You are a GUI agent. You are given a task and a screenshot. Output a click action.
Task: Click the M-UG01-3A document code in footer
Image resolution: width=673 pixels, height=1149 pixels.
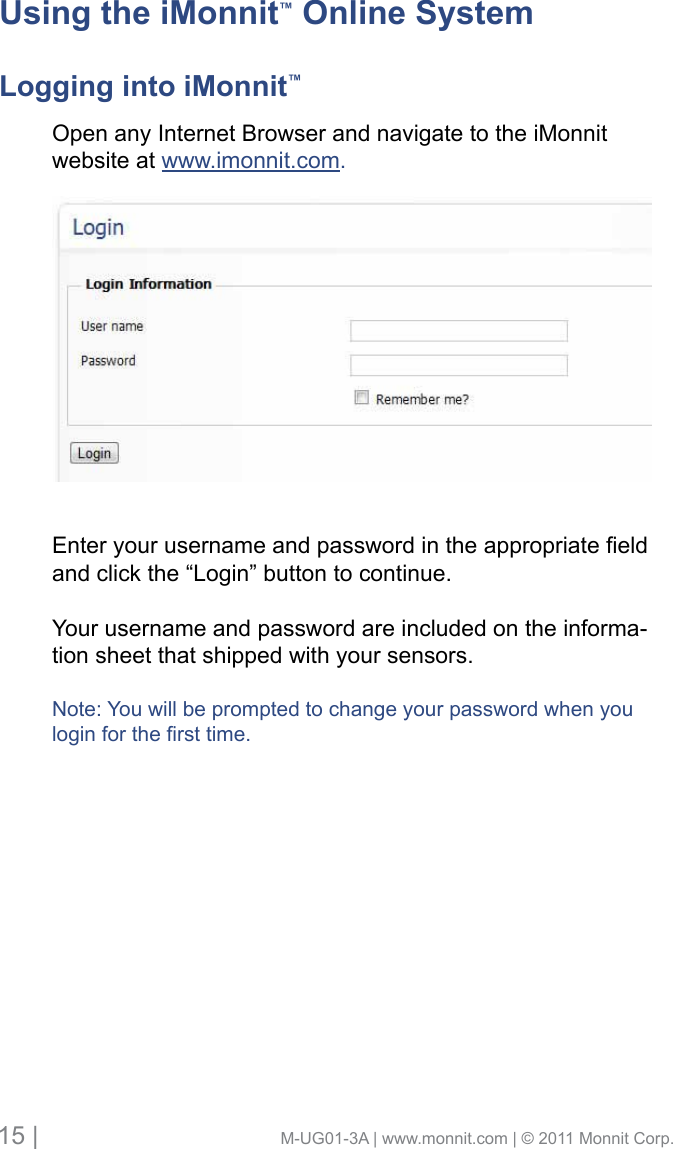(323, 1138)
